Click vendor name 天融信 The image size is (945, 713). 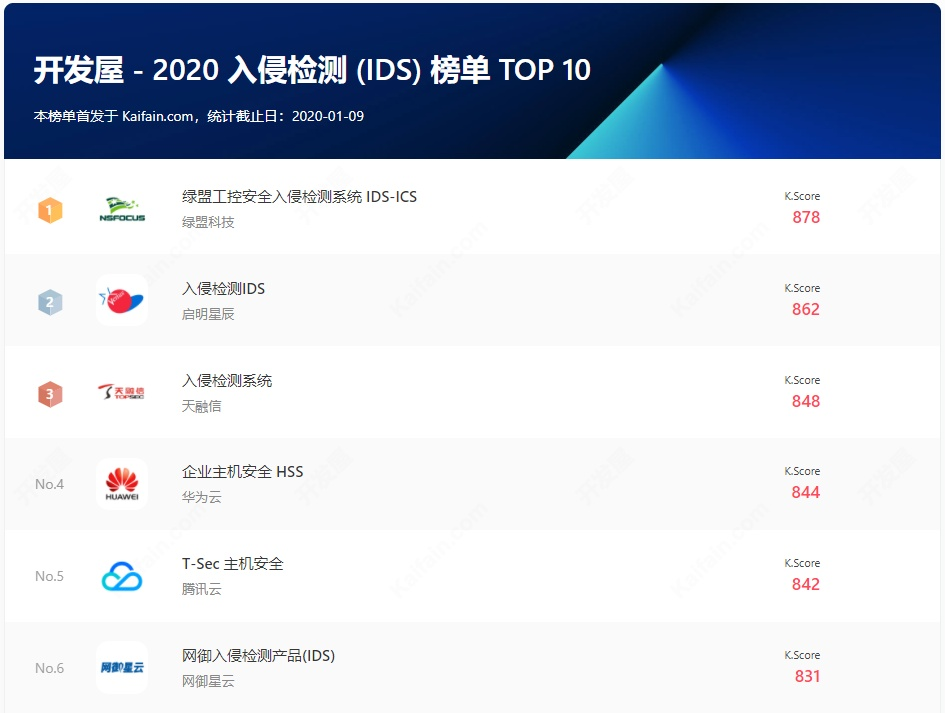coord(201,406)
